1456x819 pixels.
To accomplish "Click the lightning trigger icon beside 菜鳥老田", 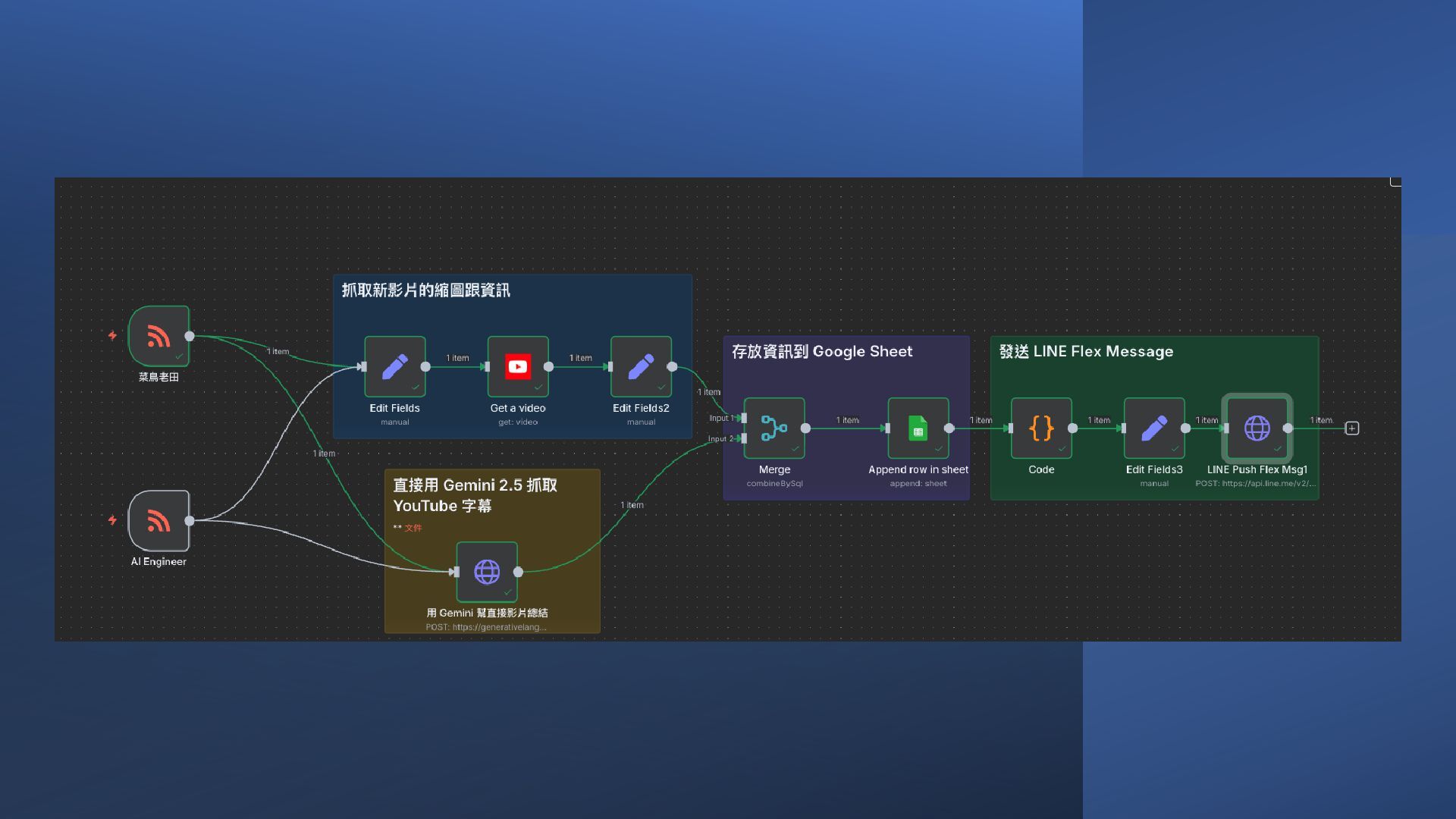I will 112,335.
